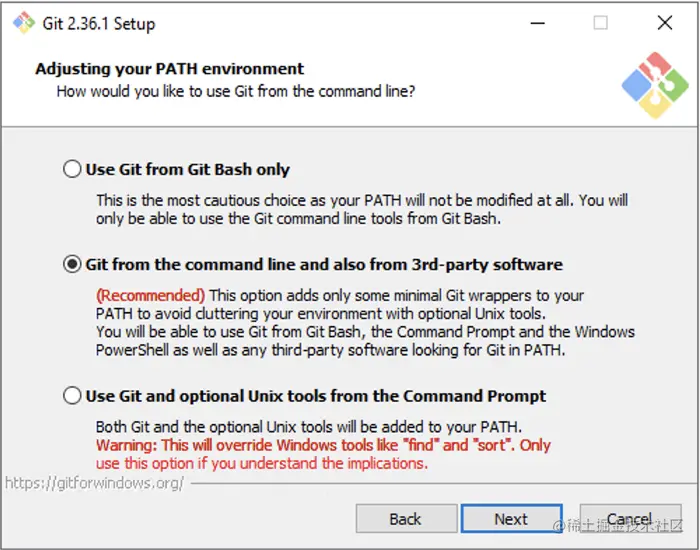700x550 pixels.
Task: Close the Git Setup window
Action: [x=664, y=23]
